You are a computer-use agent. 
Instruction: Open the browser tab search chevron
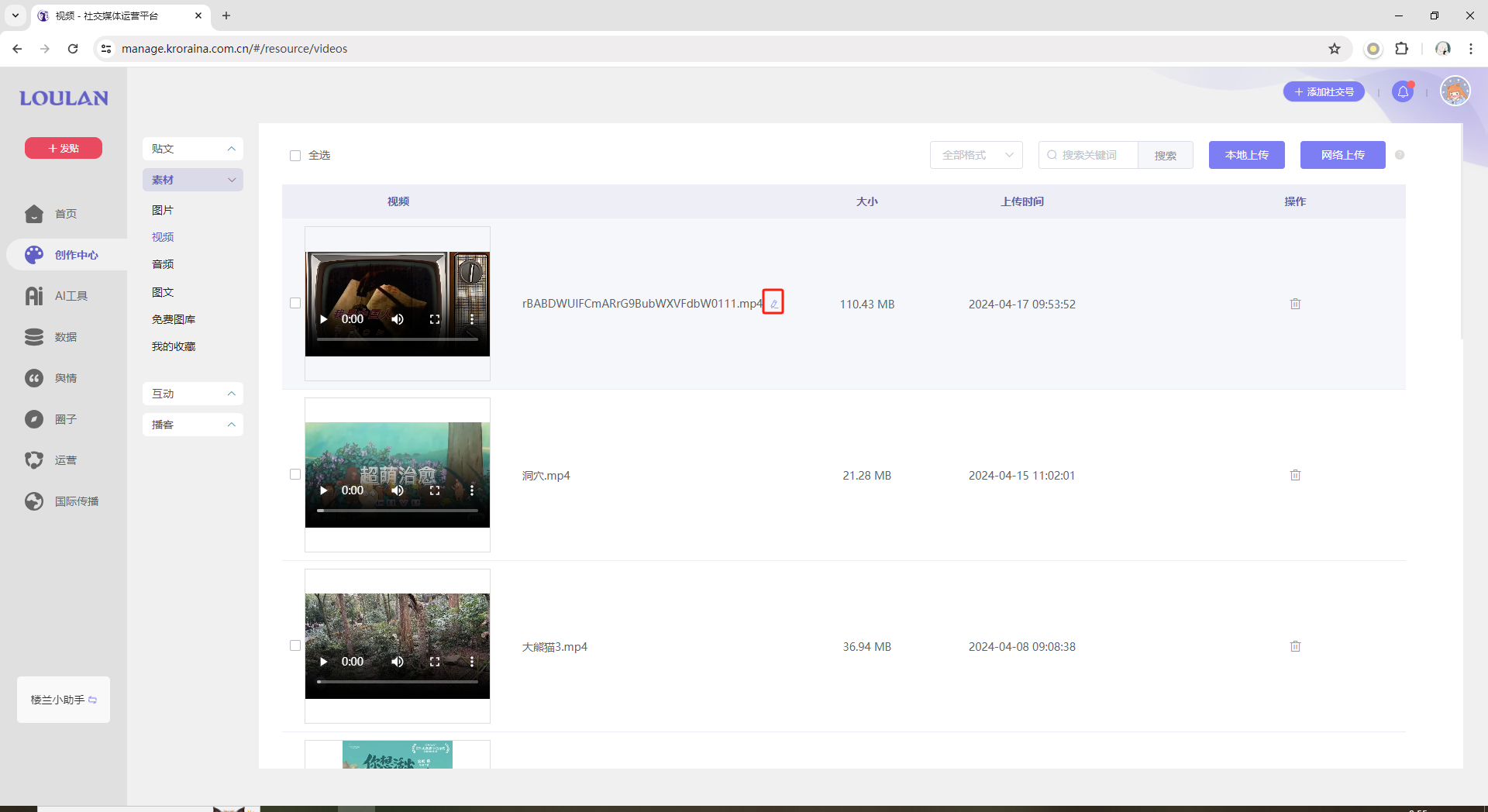(15, 15)
